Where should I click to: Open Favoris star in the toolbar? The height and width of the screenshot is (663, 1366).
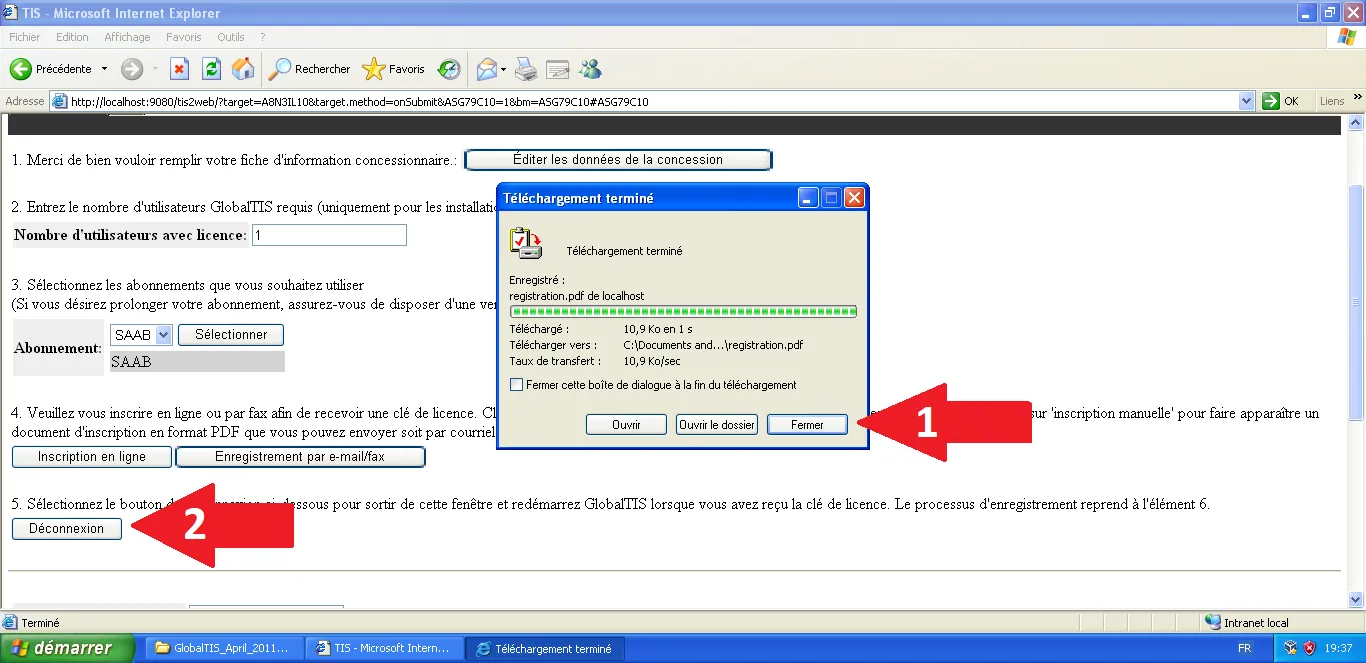(395, 69)
